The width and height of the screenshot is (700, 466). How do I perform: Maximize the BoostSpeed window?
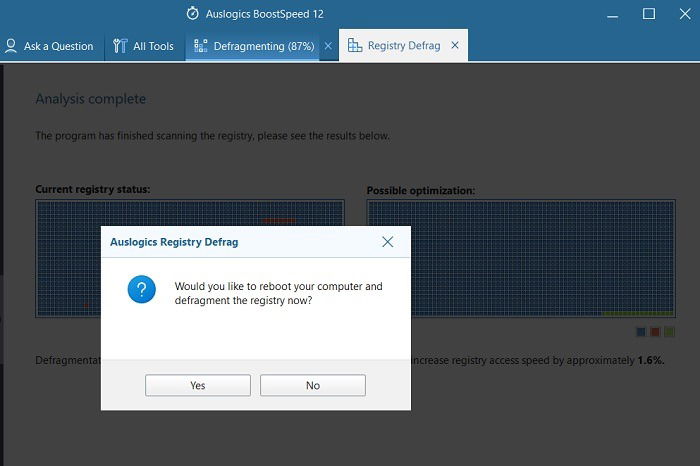[649, 14]
